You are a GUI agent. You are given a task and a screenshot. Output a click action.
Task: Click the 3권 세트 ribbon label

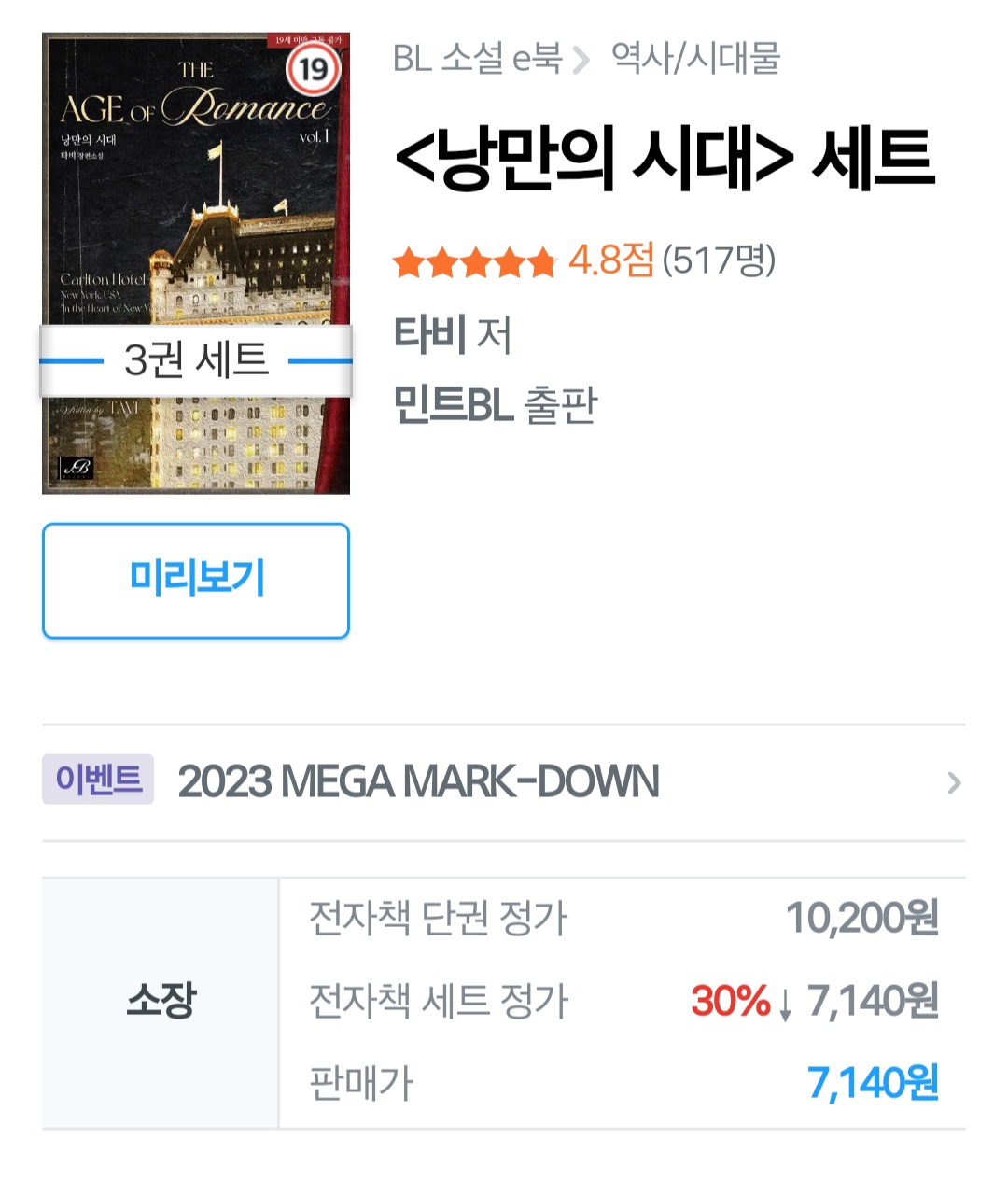point(196,359)
